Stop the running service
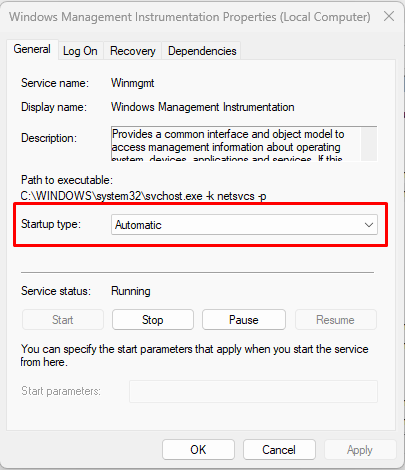Viewport: 405px width, 470px height. pyautogui.click(x=153, y=320)
